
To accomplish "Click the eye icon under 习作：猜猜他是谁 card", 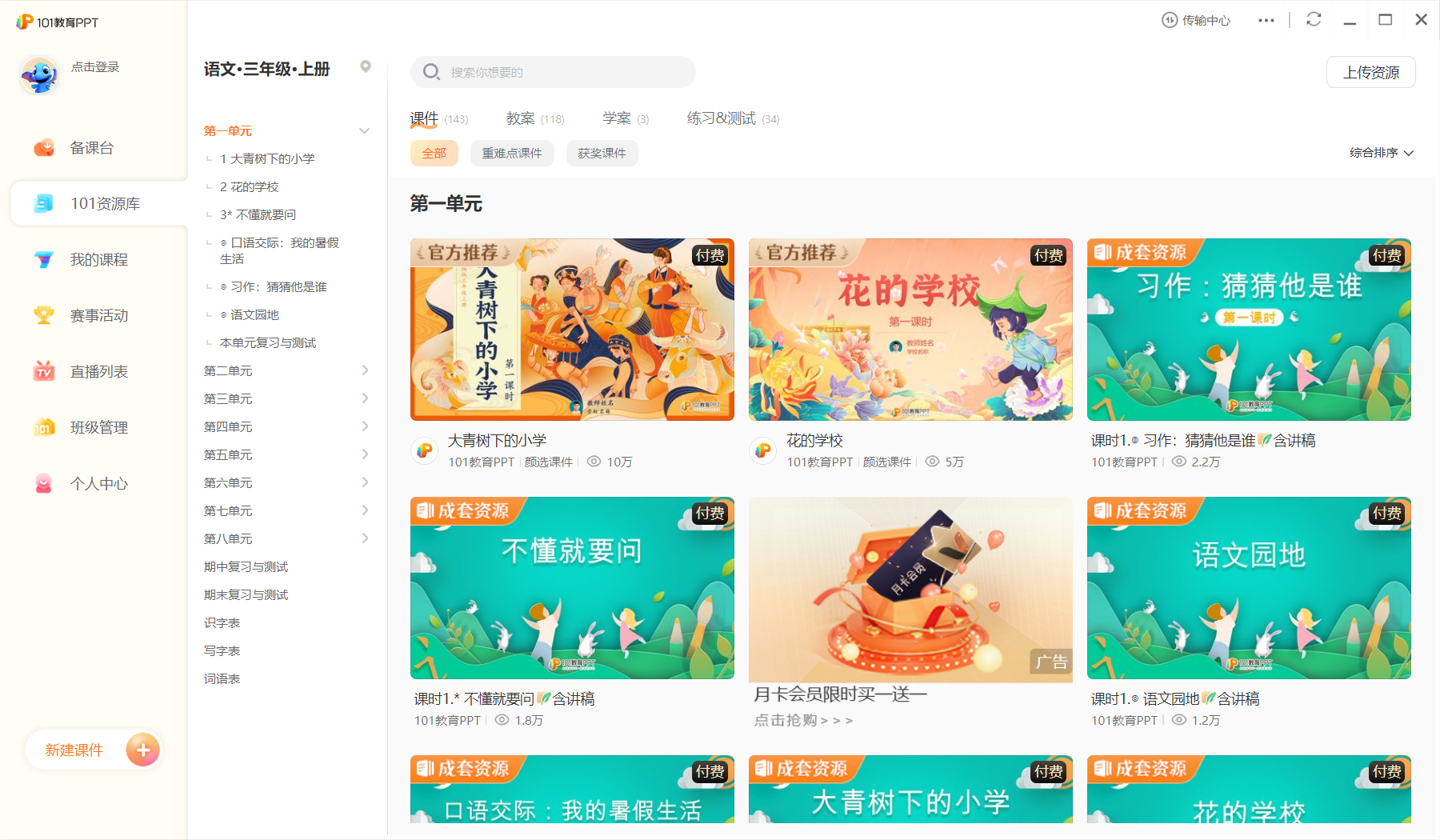I will (x=1179, y=462).
